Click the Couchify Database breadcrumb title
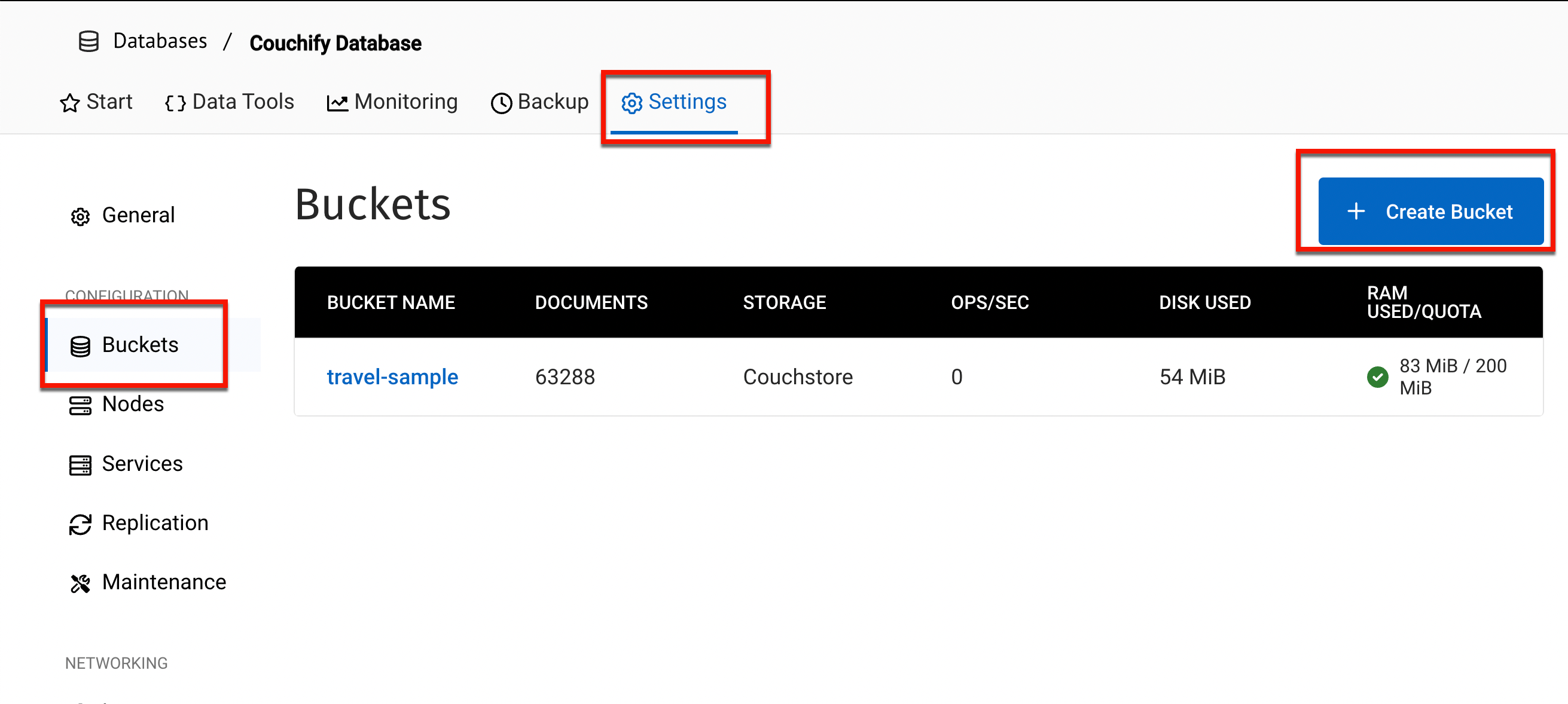This screenshot has height=704, width=1568. click(x=335, y=42)
